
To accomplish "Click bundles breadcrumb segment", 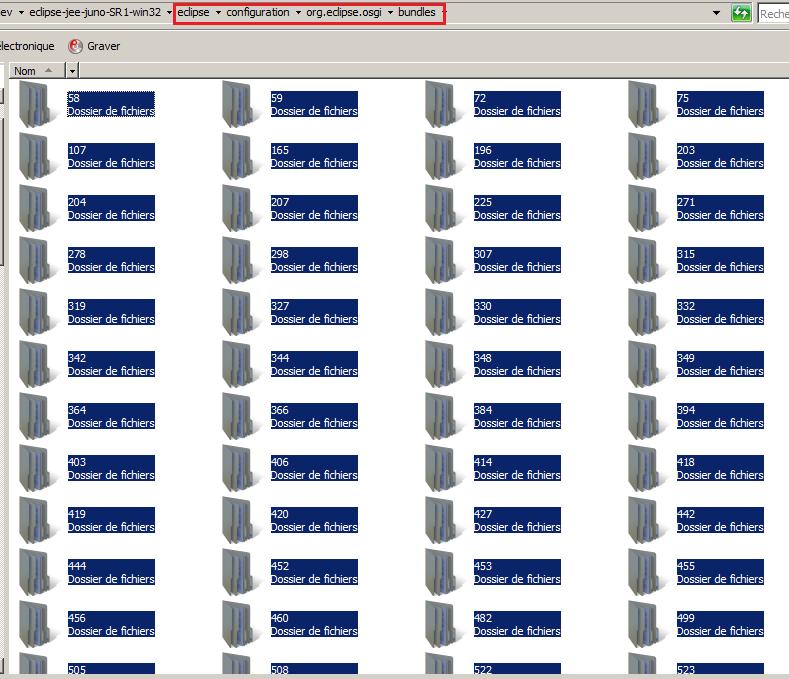I will (x=416, y=13).
